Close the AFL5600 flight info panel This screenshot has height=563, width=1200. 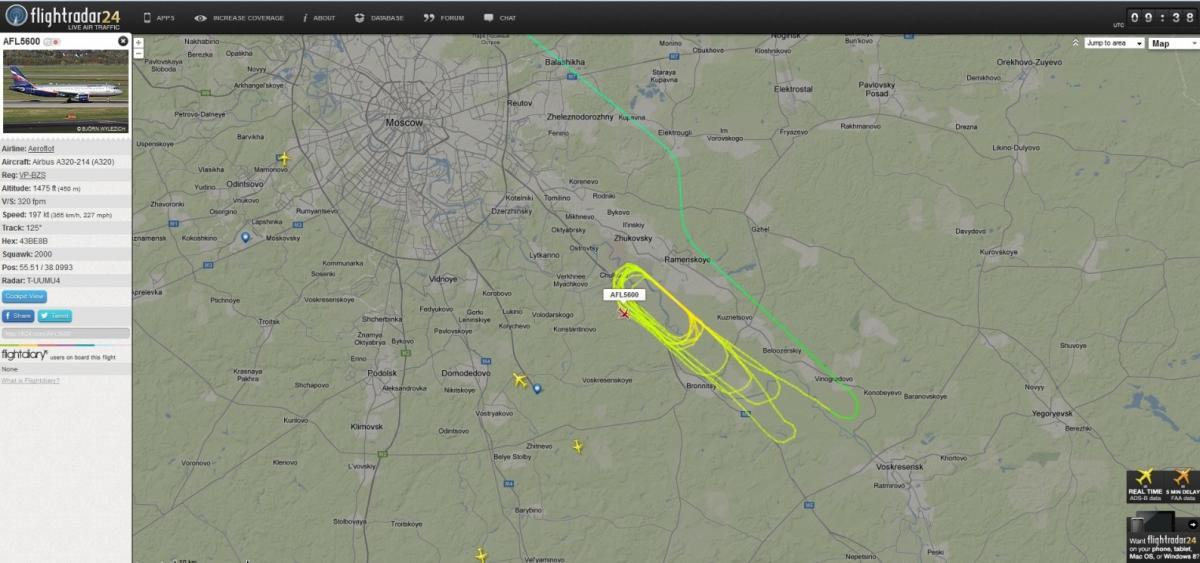click(123, 42)
